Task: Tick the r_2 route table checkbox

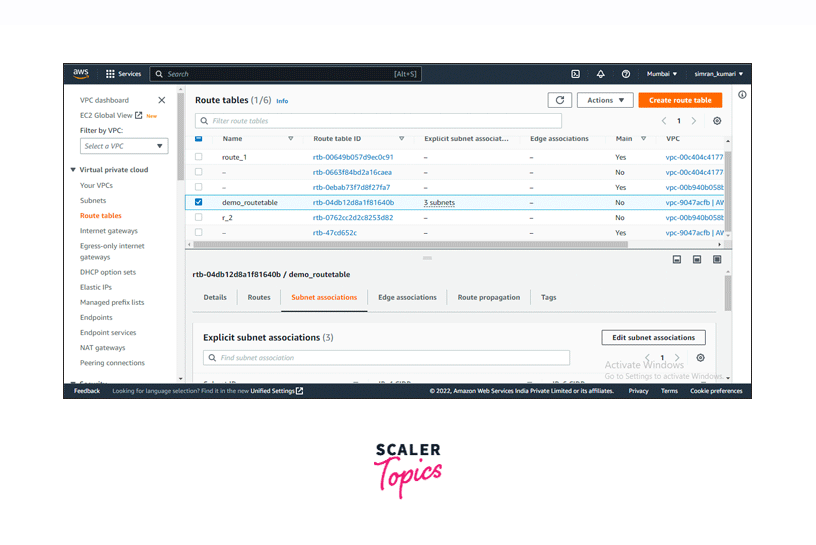Action: coord(198,217)
